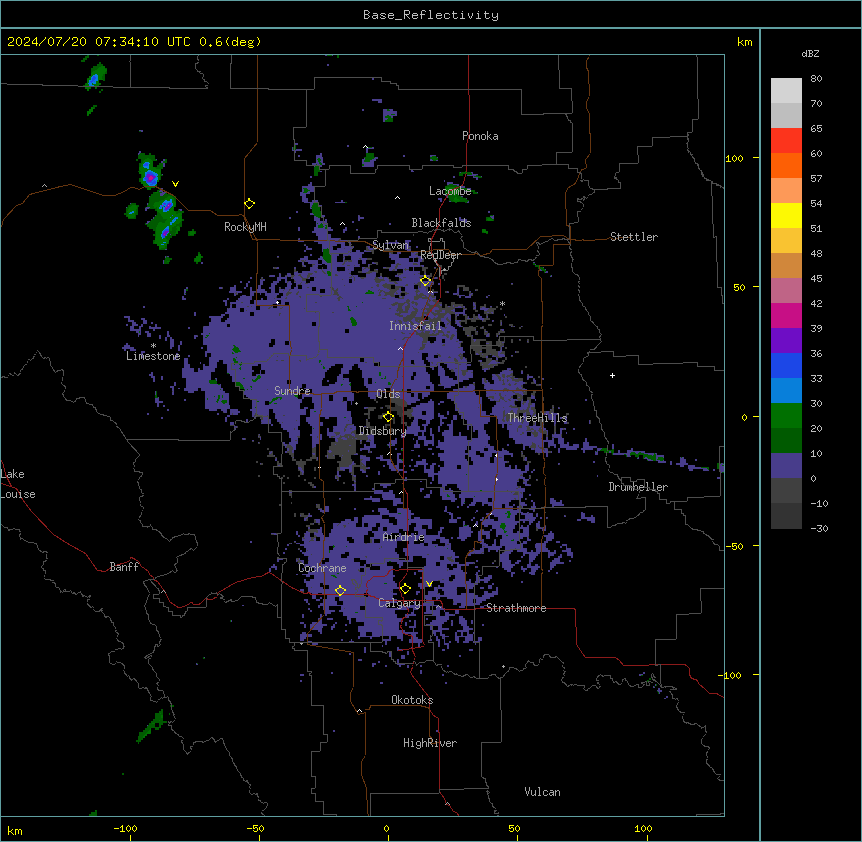The height and width of the screenshot is (842, 862).
Task: Click the yellow station marker near RockyMH
Action: tap(249, 203)
